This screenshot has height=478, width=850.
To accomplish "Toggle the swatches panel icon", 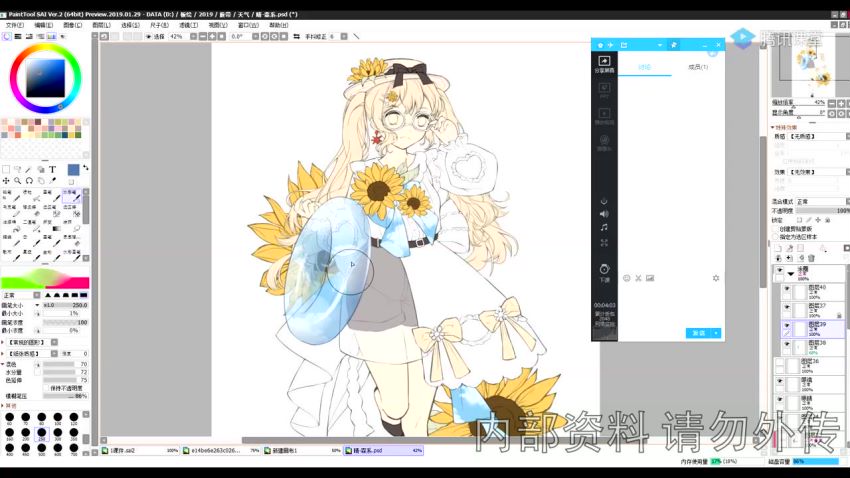I will [x=51, y=36].
